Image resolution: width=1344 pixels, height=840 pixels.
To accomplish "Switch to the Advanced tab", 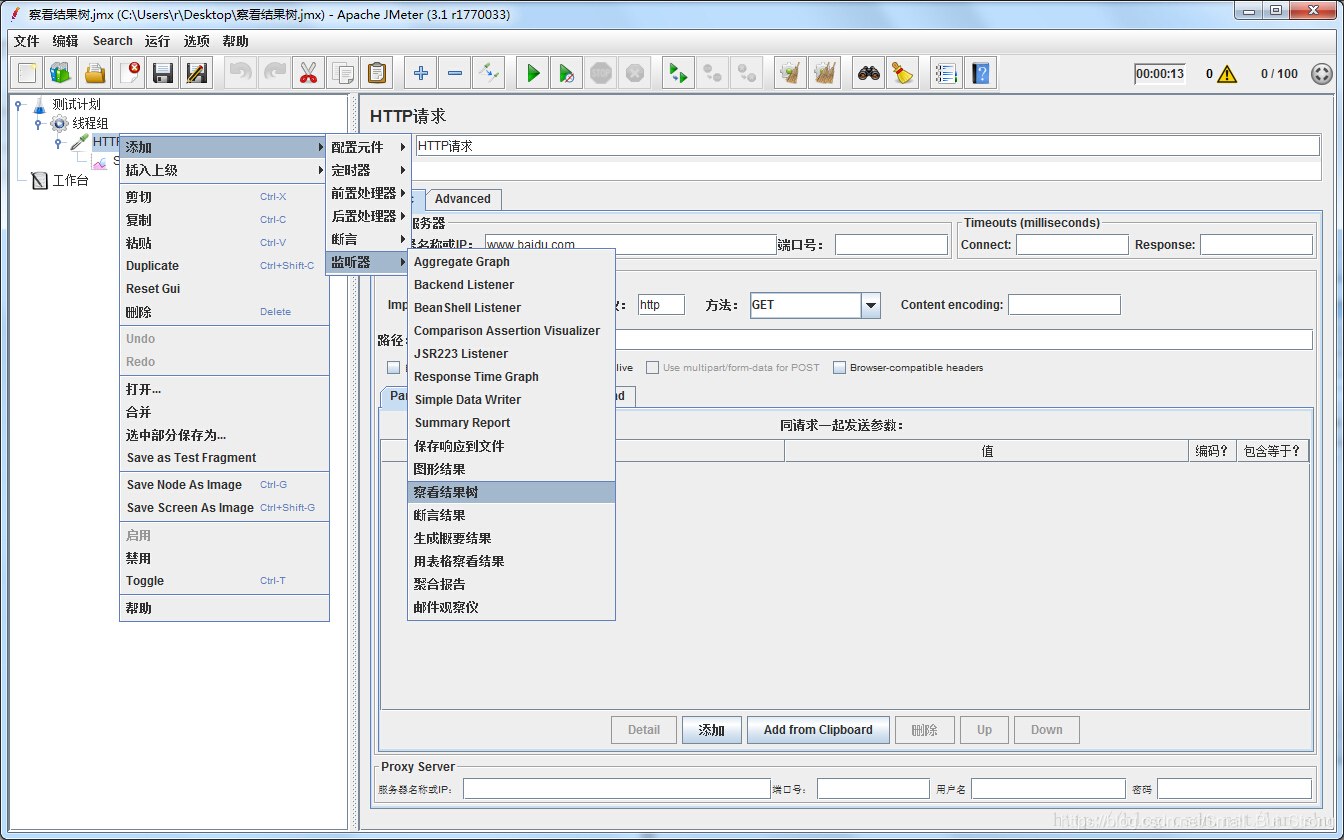I will [463, 199].
